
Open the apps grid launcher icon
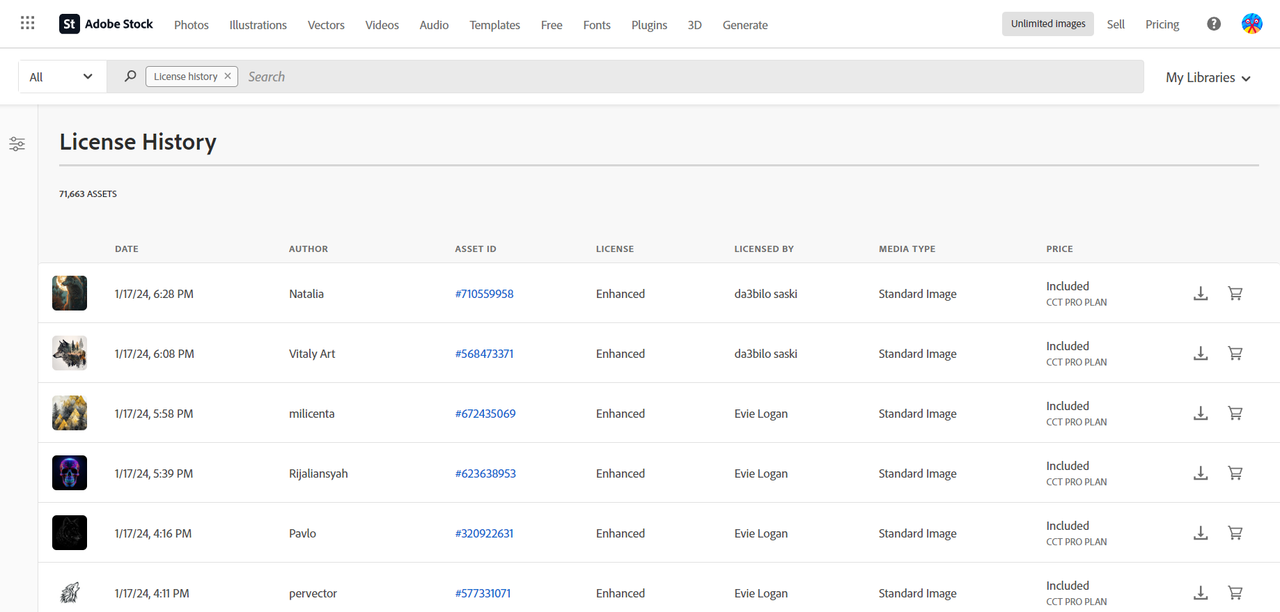pyautogui.click(x=28, y=23)
